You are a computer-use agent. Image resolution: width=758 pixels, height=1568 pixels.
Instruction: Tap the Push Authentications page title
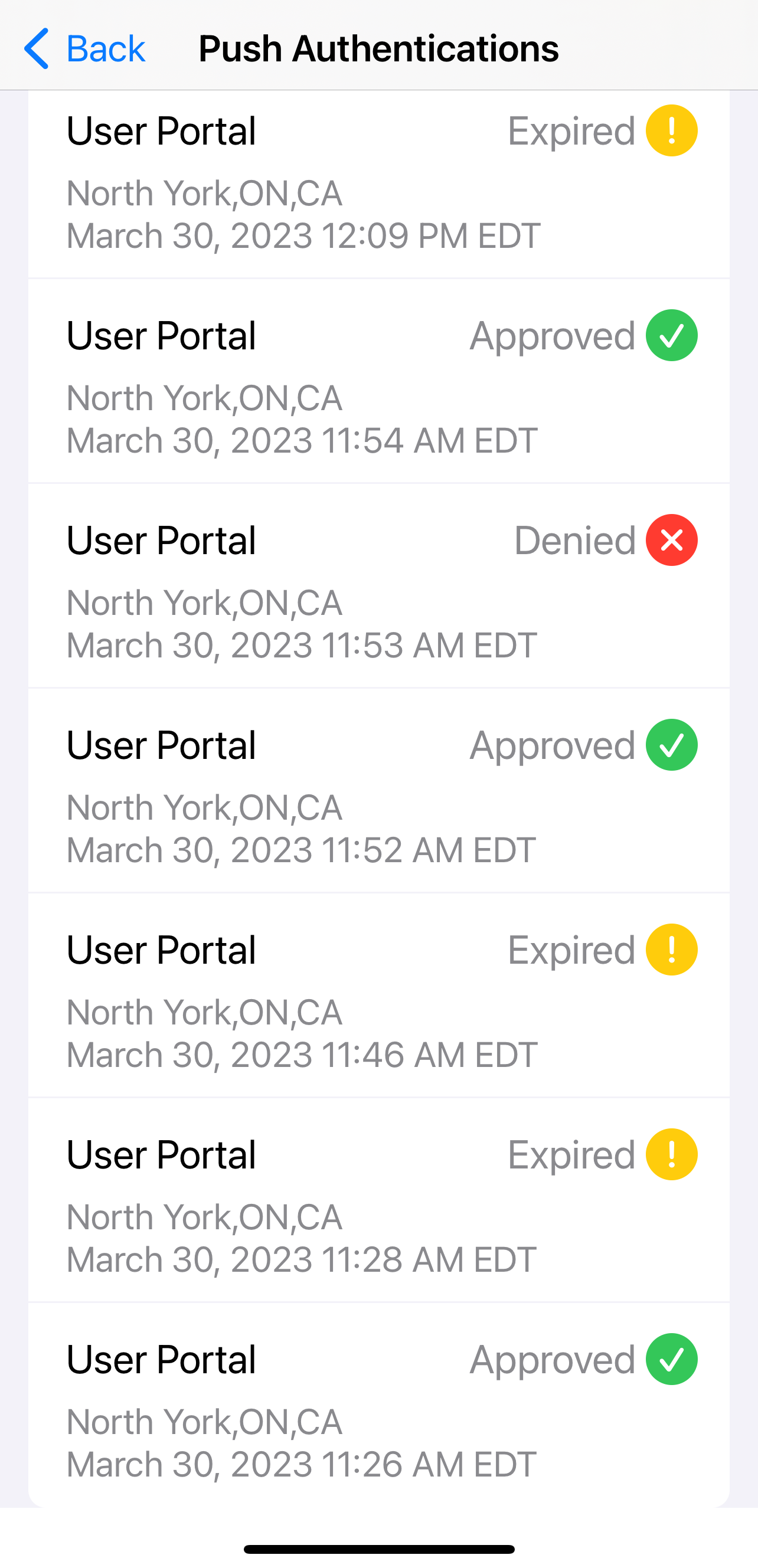[x=378, y=49]
